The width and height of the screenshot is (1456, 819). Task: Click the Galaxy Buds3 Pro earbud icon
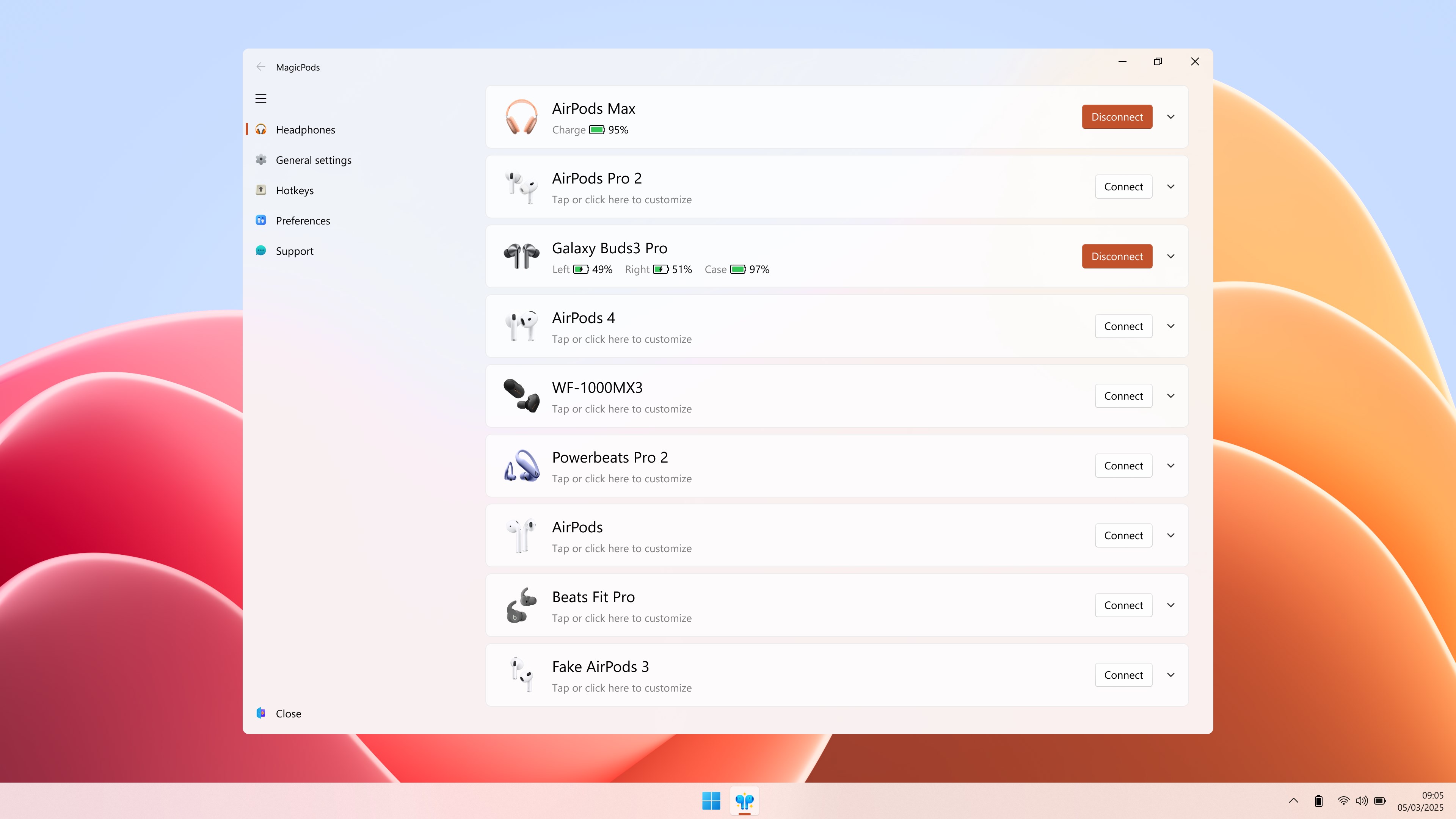pyautogui.click(x=521, y=256)
